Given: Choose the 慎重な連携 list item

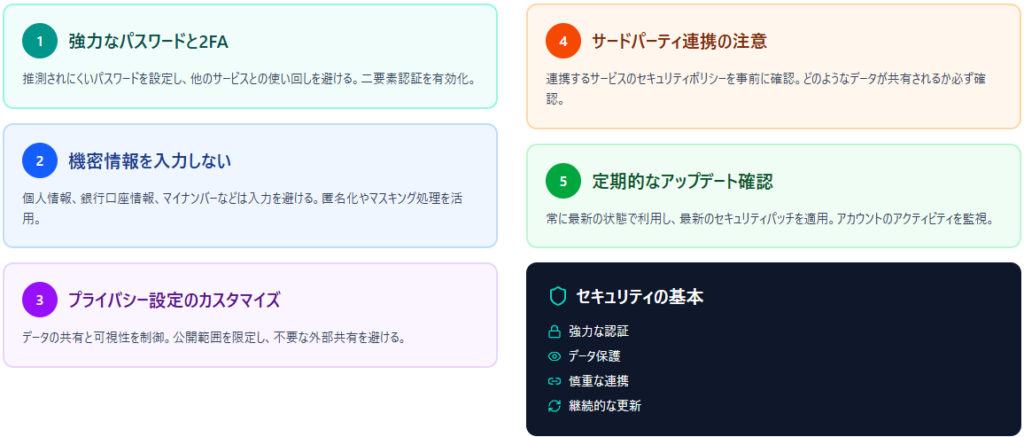Looking at the screenshot, I should click(x=598, y=381).
